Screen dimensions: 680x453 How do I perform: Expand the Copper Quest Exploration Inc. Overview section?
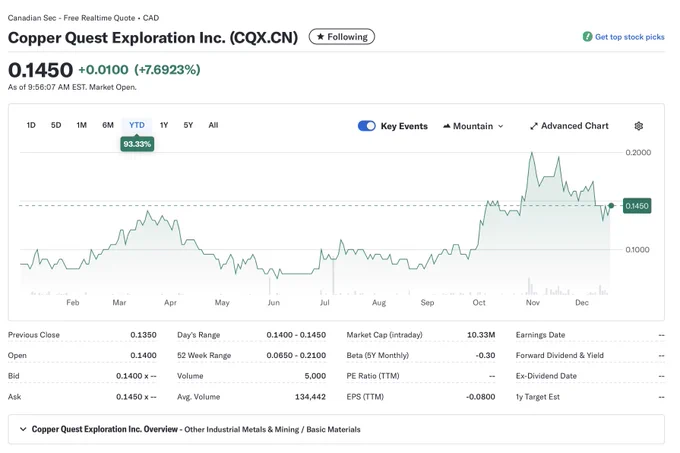23,429
